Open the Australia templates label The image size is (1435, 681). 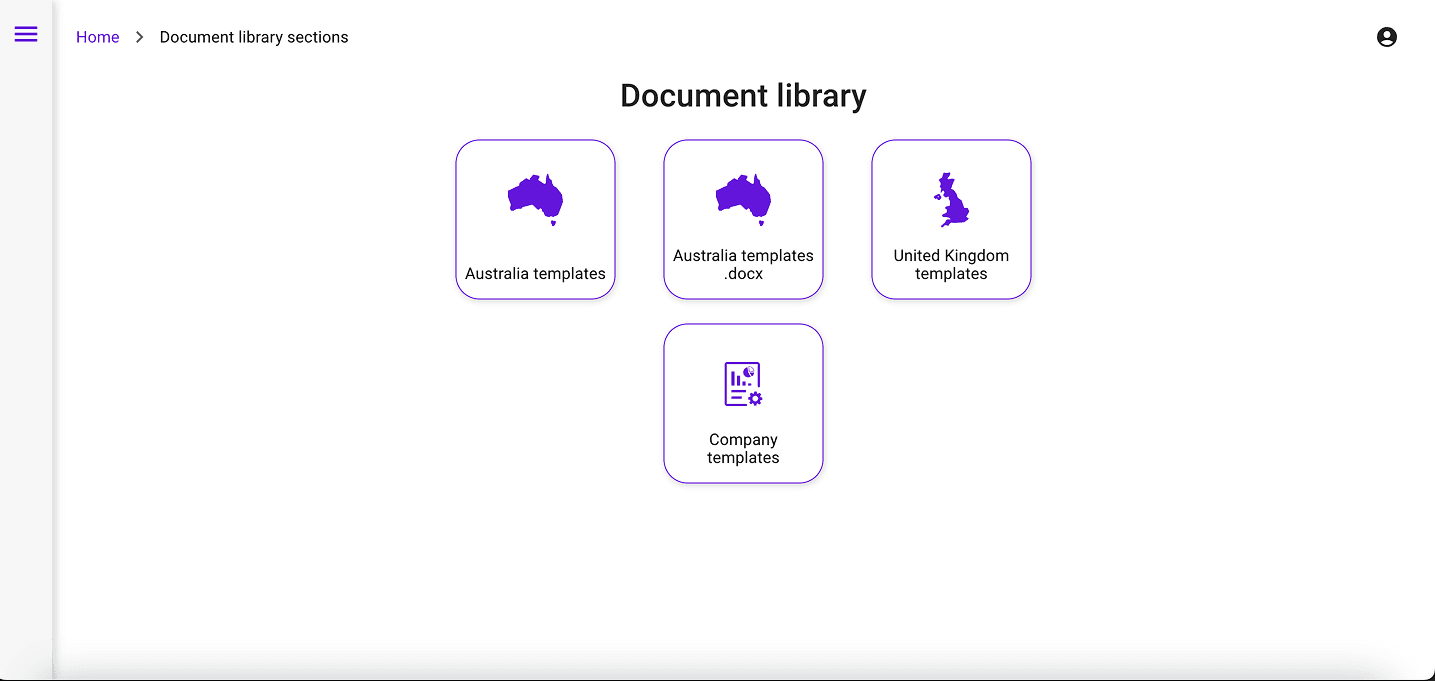[x=535, y=273]
